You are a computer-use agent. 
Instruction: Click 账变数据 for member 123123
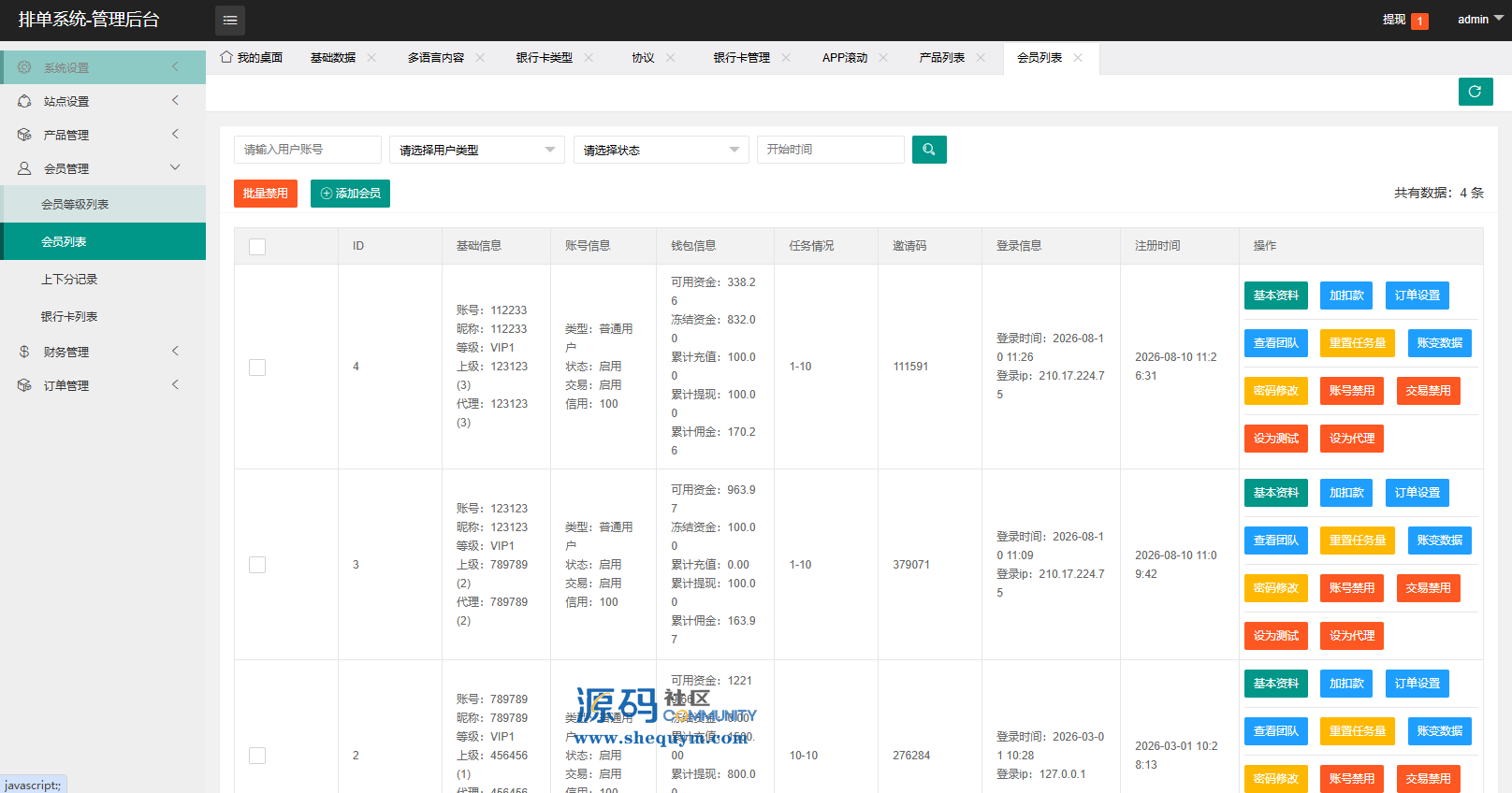tap(1440, 541)
